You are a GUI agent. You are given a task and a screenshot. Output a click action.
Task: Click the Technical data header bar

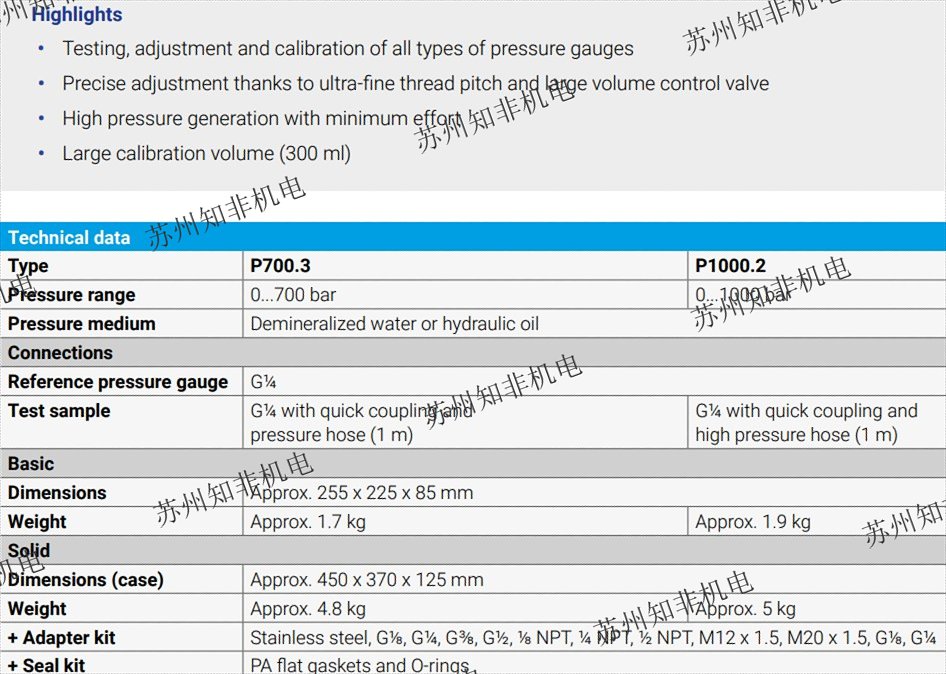pyautogui.click(x=472, y=237)
